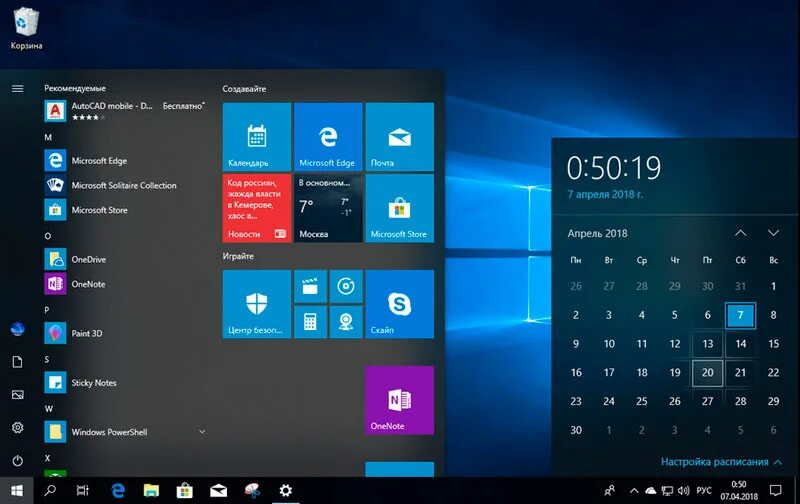Open the Calculator small tile

click(310, 322)
